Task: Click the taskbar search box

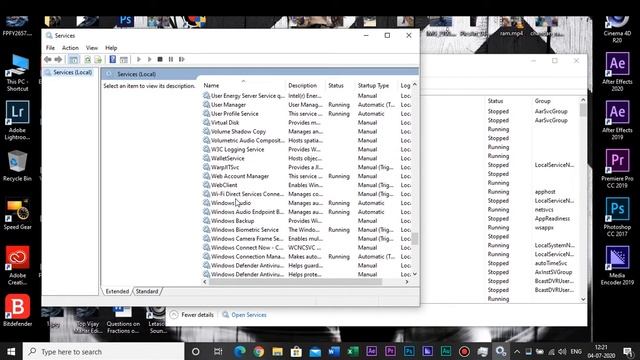Action: (104, 351)
